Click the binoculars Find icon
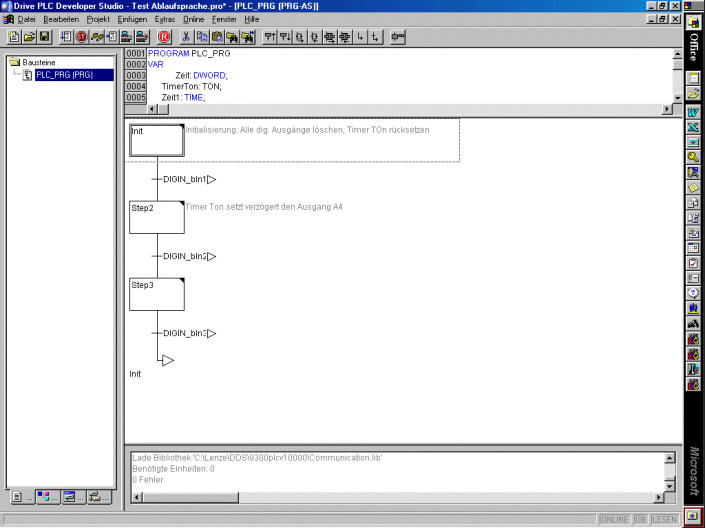Image resolution: width=706 pixels, height=529 pixels. coord(232,37)
